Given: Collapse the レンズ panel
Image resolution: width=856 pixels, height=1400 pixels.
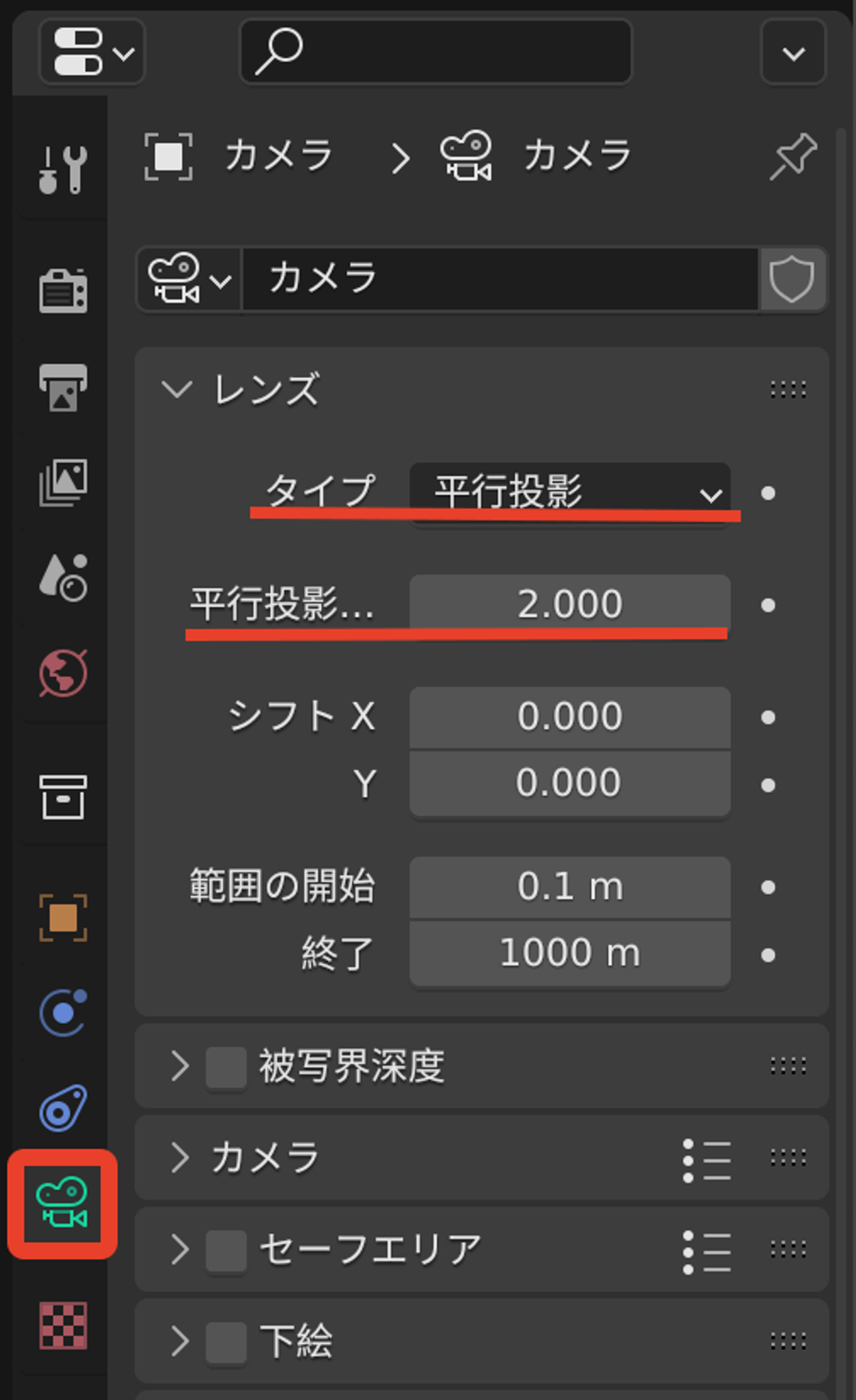Looking at the screenshot, I should click(177, 390).
